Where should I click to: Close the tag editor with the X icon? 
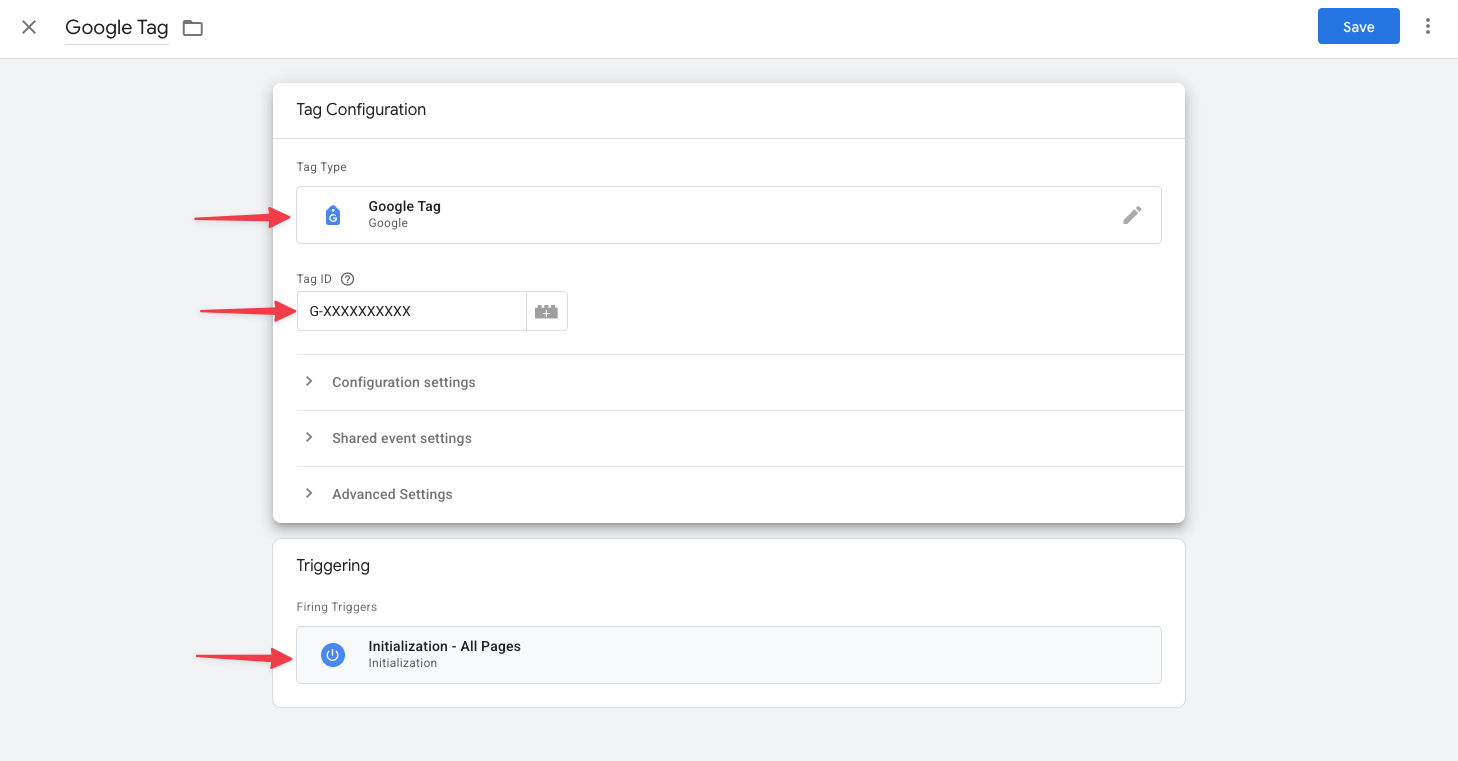click(29, 27)
